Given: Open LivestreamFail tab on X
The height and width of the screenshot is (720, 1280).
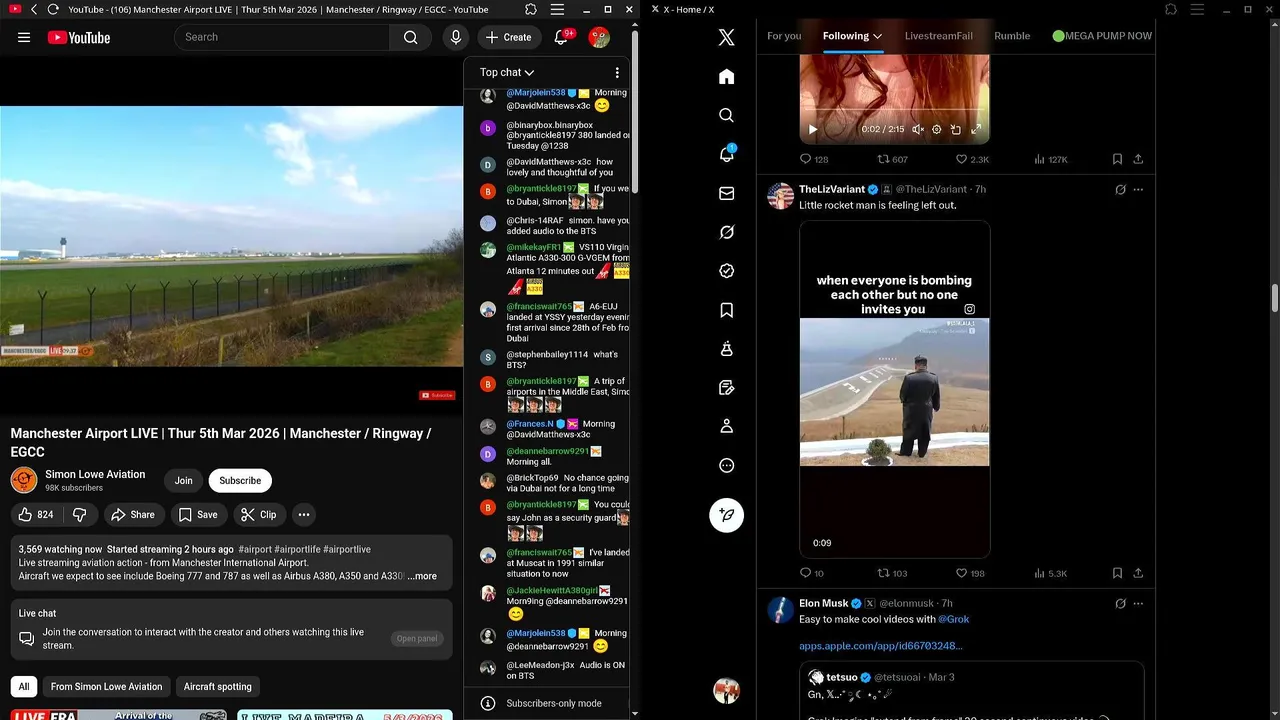Looking at the screenshot, I should click(938, 36).
